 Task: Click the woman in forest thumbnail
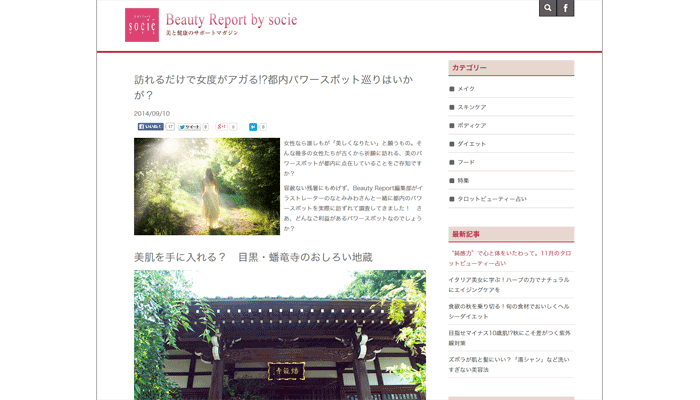pyautogui.click(x=206, y=186)
